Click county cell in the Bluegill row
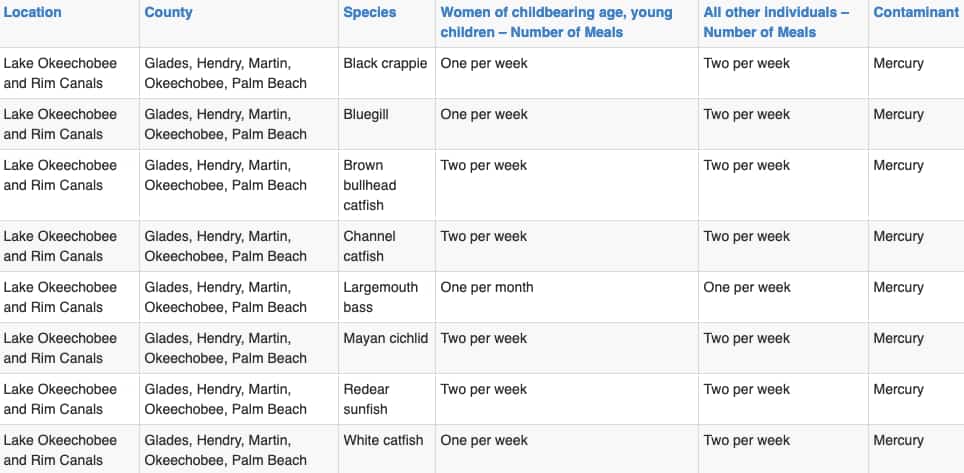The height and width of the screenshot is (473, 964). 226,124
